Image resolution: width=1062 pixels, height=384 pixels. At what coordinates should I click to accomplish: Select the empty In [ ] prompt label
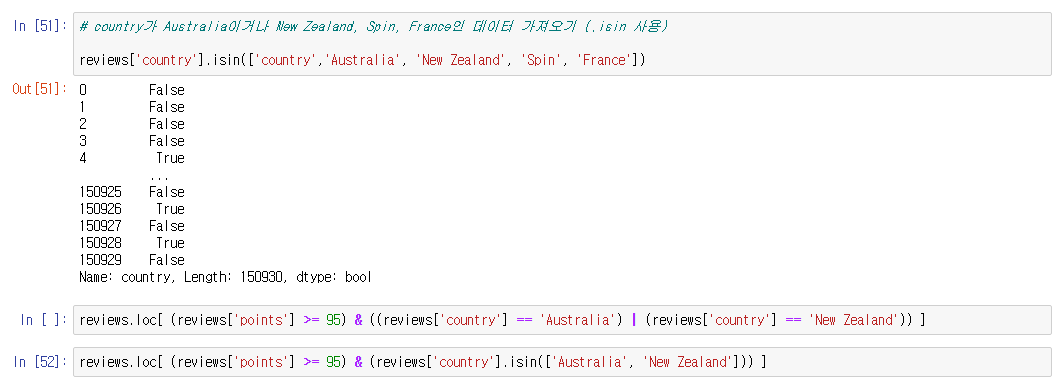43,320
